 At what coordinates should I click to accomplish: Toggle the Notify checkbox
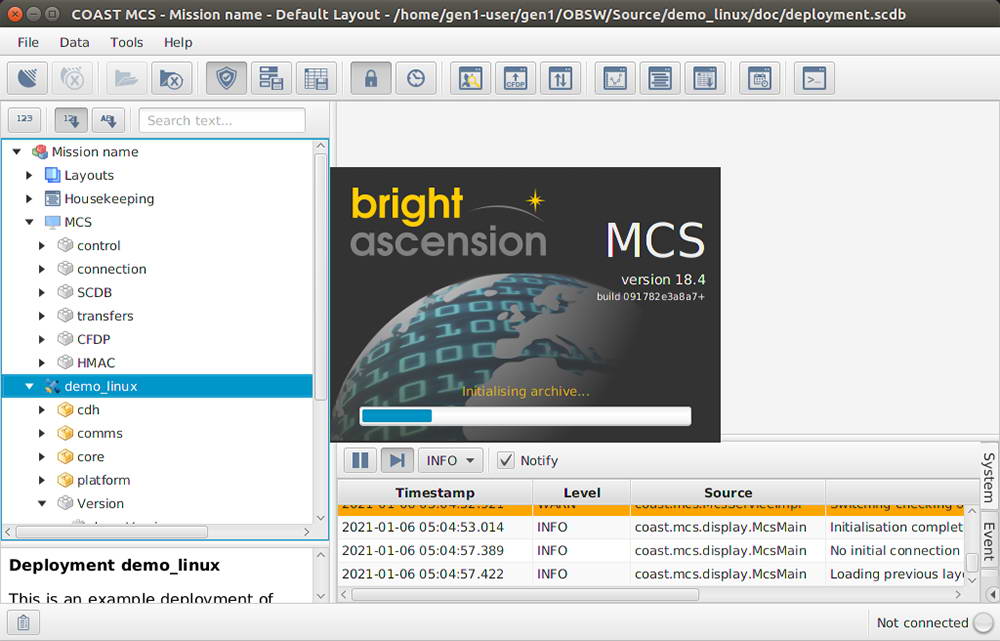click(506, 460)
